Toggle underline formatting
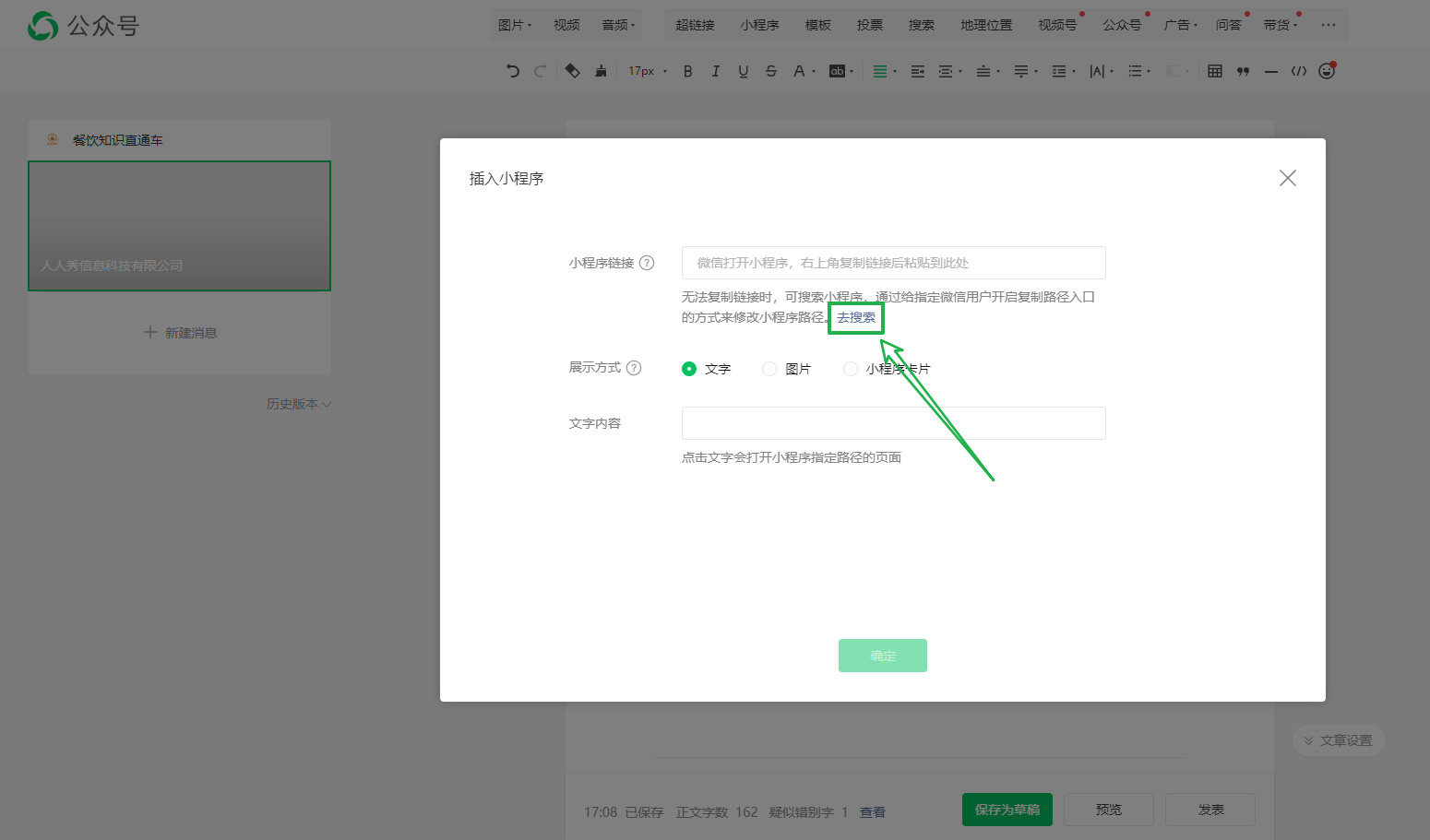The height and width of the screenshot is (840, 1430). [x=743, y=71]
